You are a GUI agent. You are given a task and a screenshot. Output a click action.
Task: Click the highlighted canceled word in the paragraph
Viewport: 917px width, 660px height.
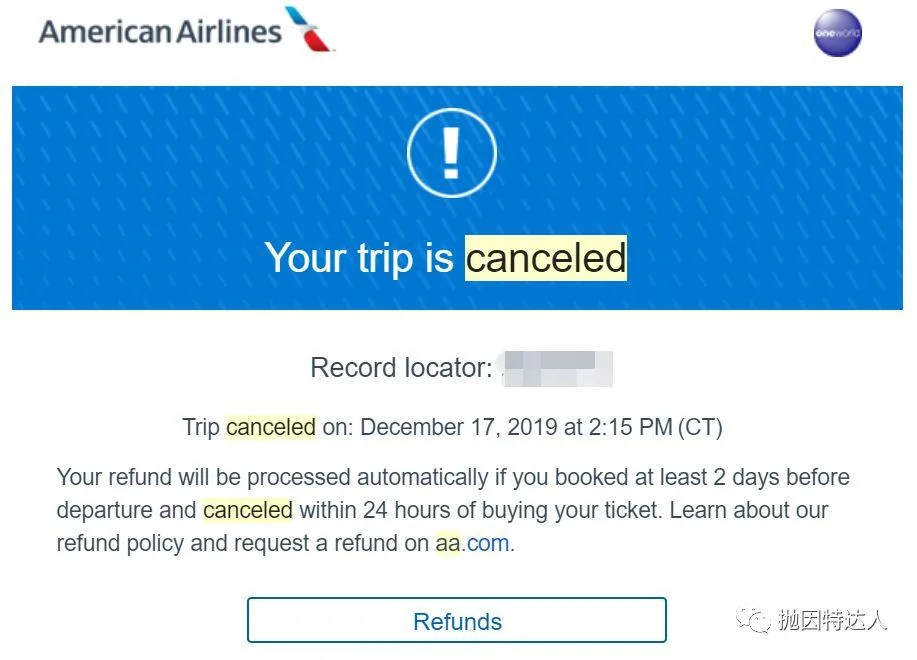click(x=247, y=510)
